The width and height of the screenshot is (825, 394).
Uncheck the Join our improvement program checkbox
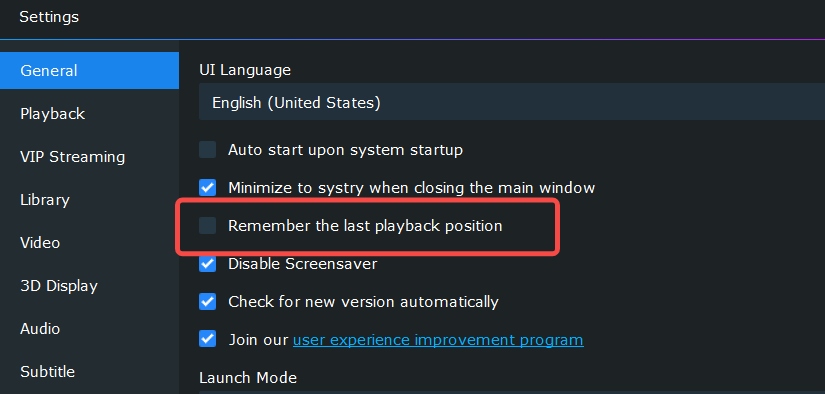(208, 339)
